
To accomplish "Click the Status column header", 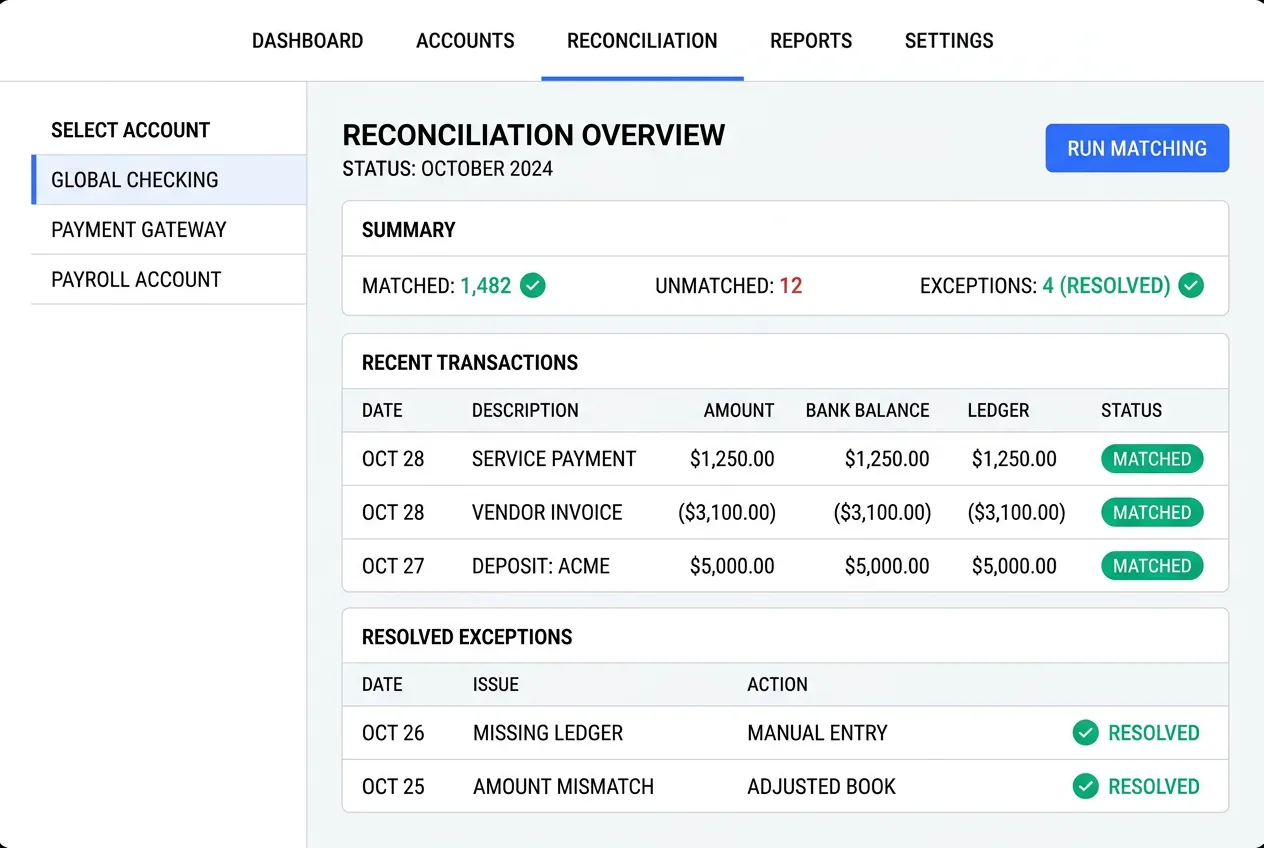I will tap(1131, 410).
